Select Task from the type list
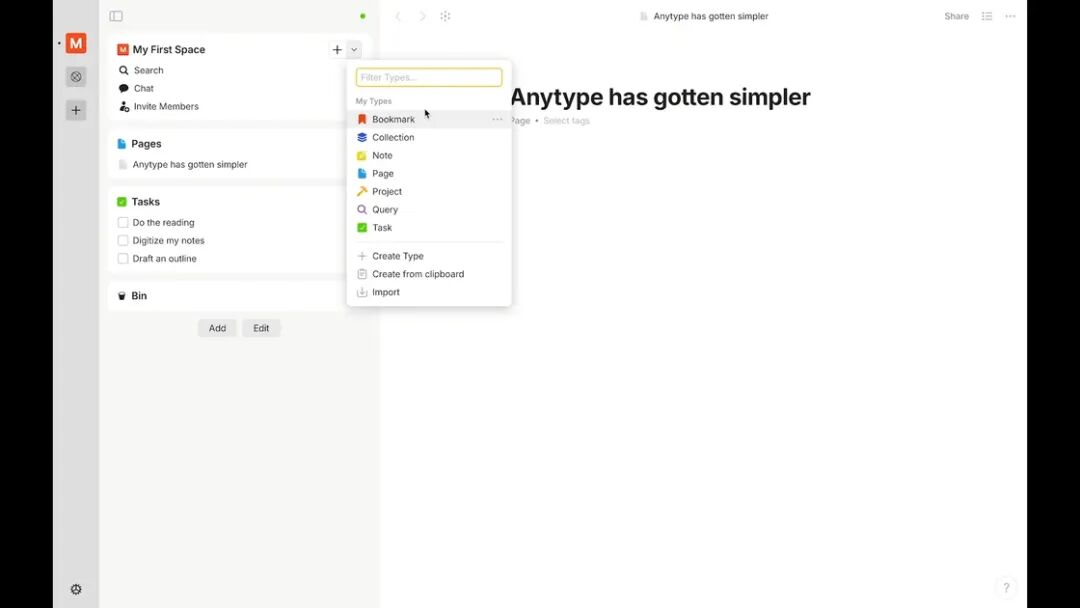The width and height of the screenshot is (1080, 608). click(429, 227)
